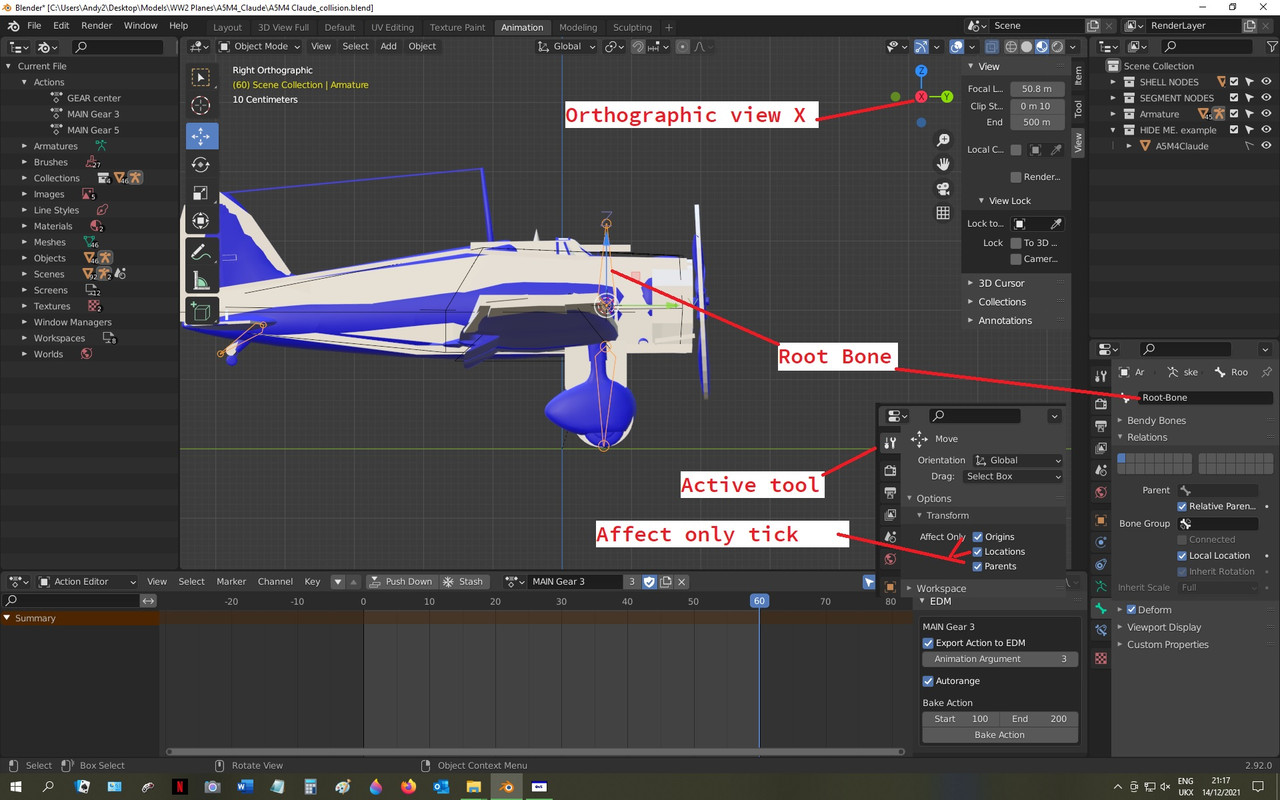
Task: Disable Export Action to EDM
Action: pyautogui.click(x=928, y=643)
